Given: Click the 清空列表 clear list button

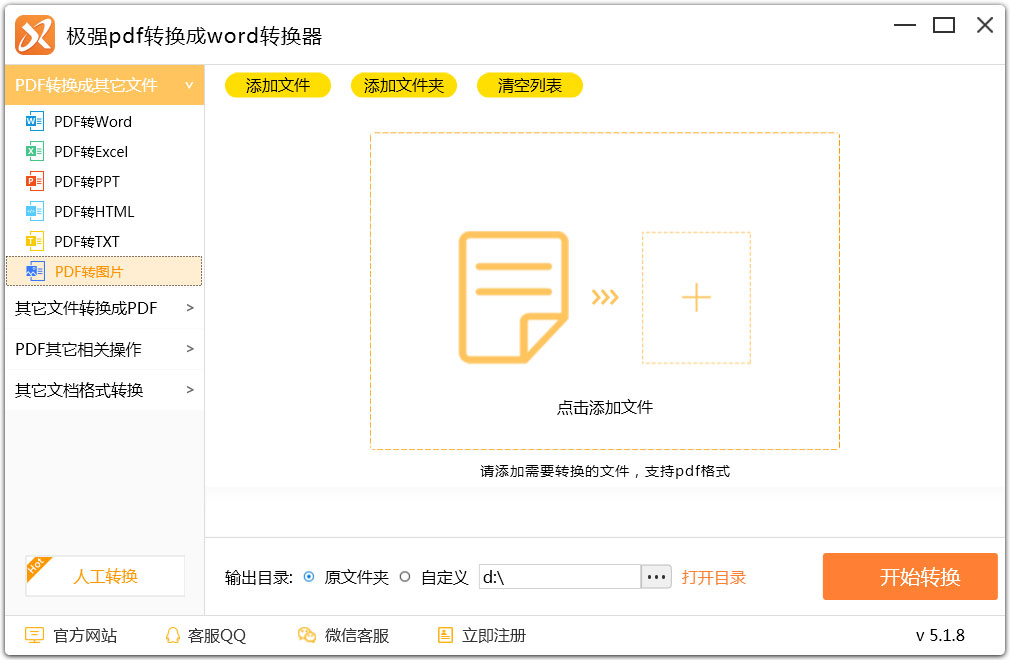Looking at the screenshot, I should coord(530,86).
